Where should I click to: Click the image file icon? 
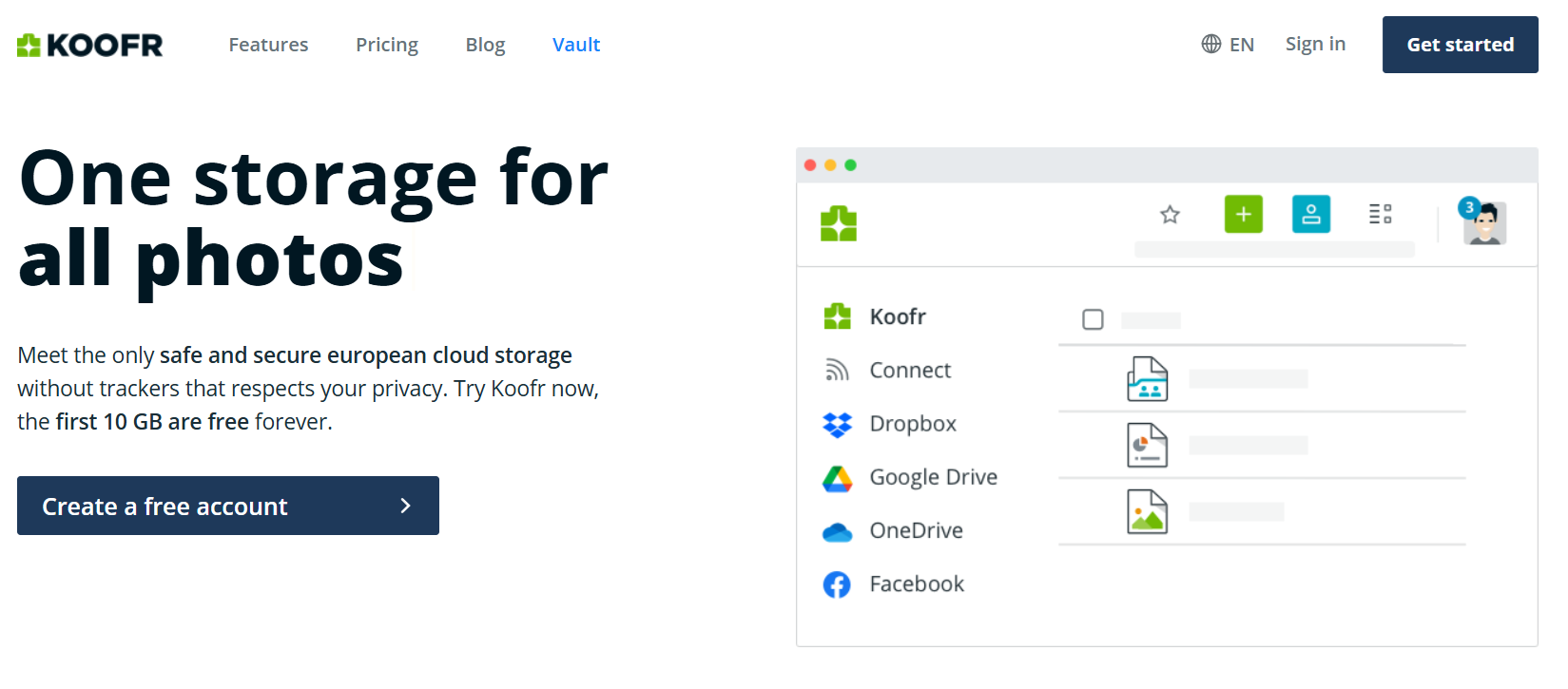pyautogui.click(x=1147, y=512)
